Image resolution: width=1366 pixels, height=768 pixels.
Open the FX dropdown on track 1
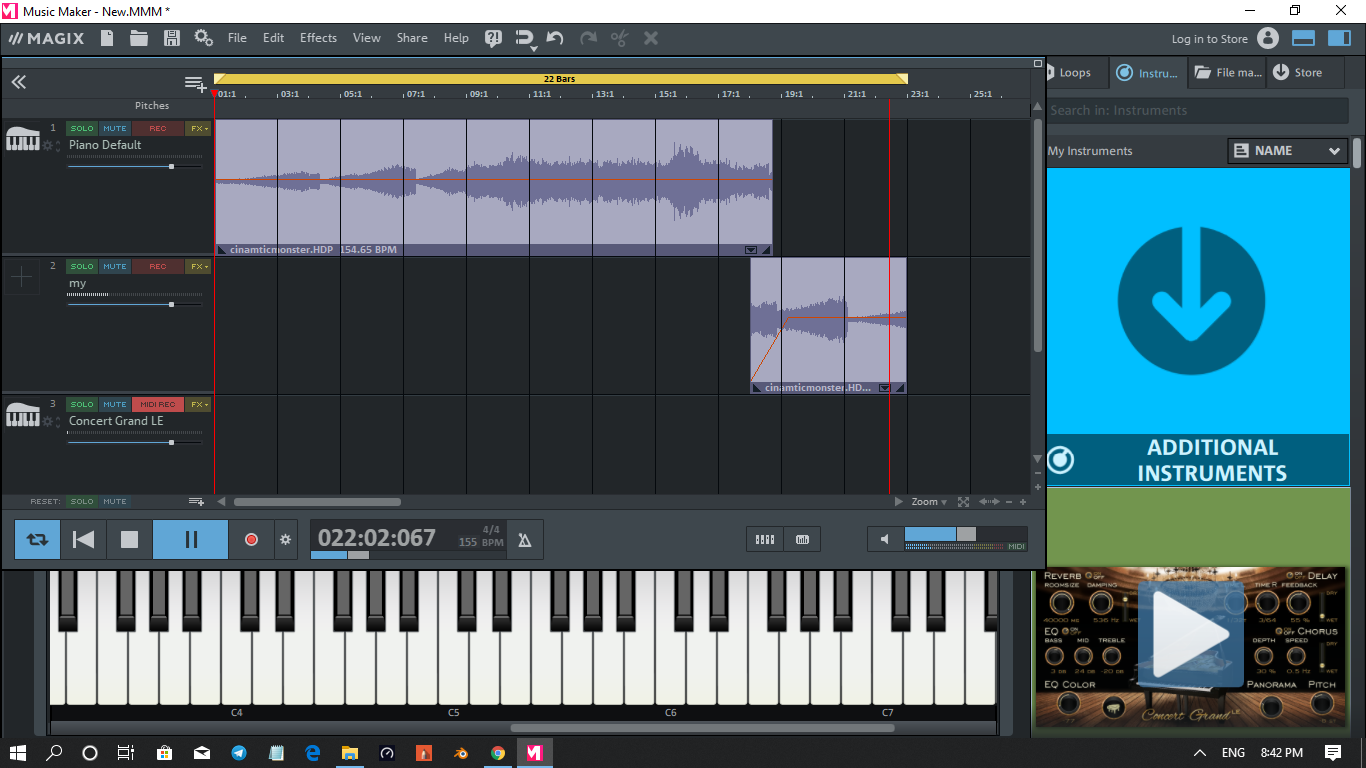pyautogui.click(x=198, y=128)
